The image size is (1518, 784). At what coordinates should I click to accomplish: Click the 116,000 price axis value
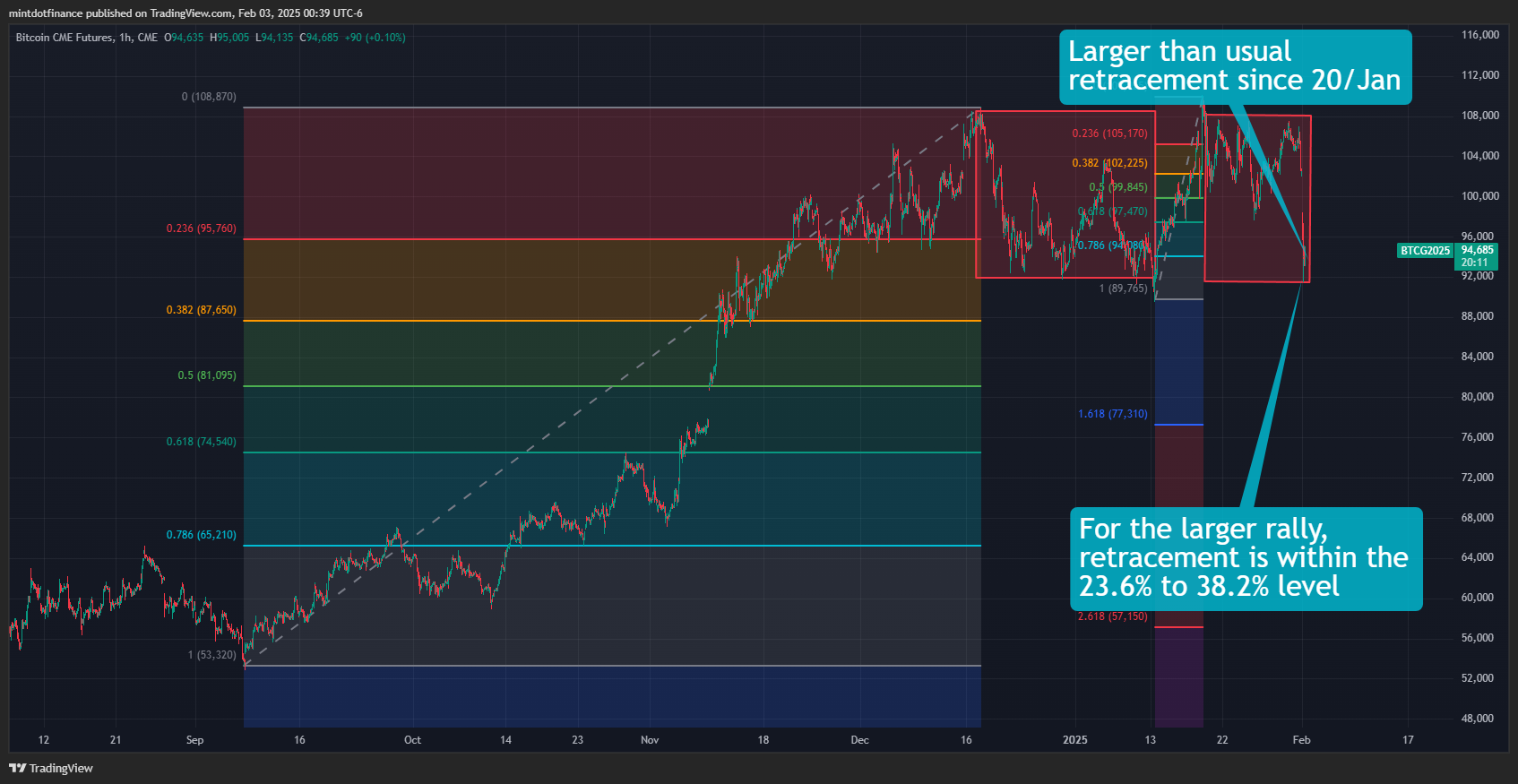[x=1480, y=35]
